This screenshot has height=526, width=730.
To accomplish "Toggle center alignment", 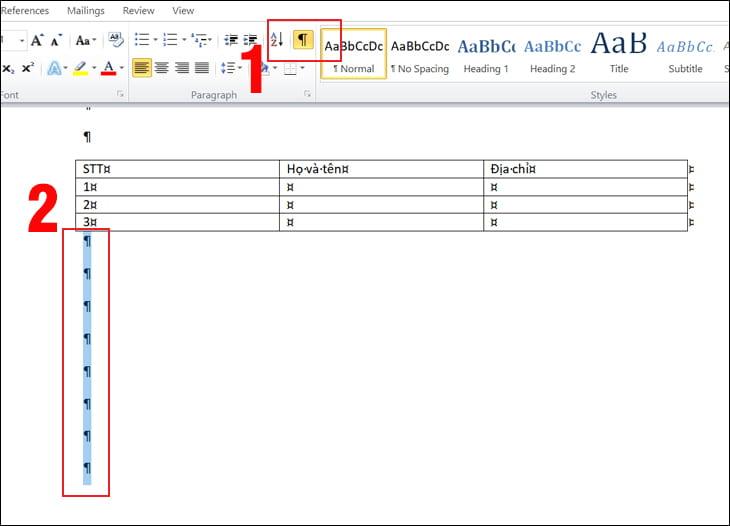I will tap(162, 68).
